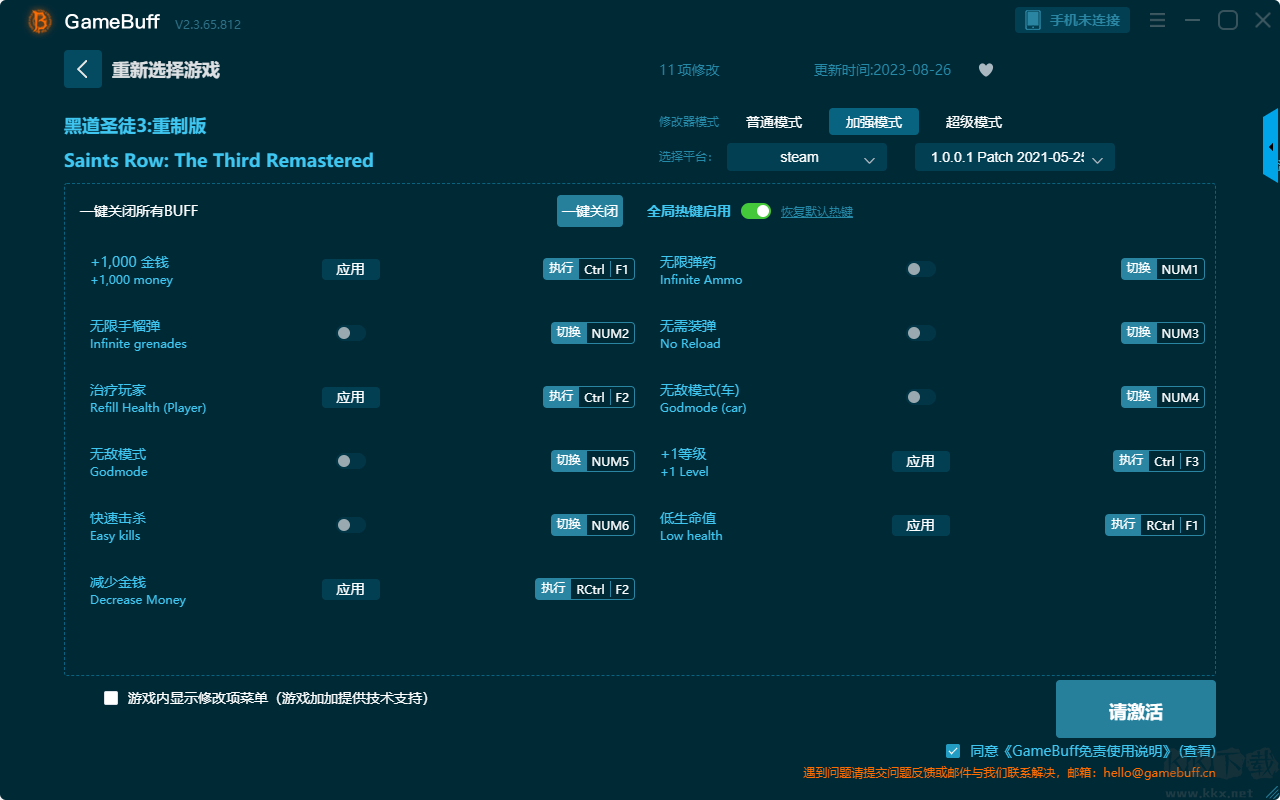Select 普通模式 mode tab
1280x800 pixels.
tap(774, 122)
